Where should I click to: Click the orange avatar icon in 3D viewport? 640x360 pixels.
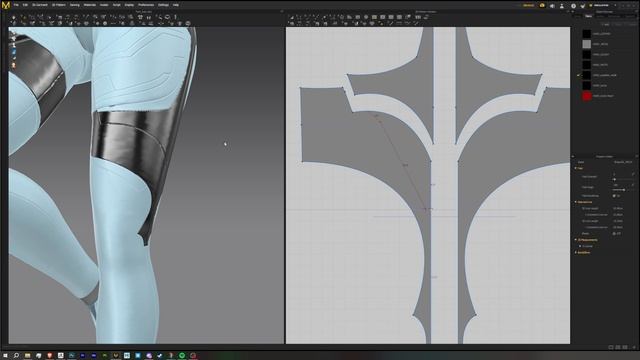13,65
